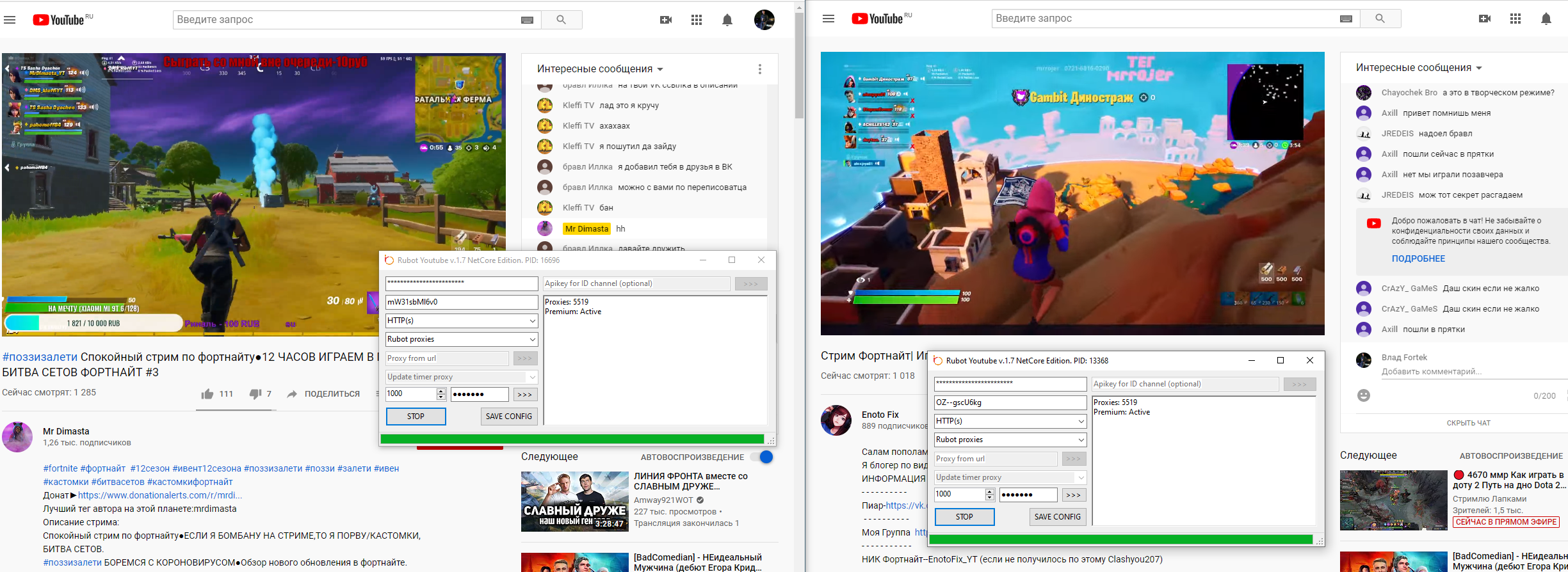Click the video ID field mW31sbMI6v0
Image resolution: width=1568 pixels, height=572 pixels.
pos(461,302)
